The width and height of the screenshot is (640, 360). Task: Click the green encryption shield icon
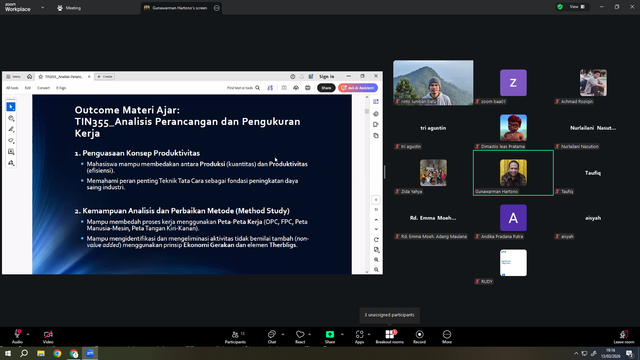pyautogui.click(x=560, y=7)
